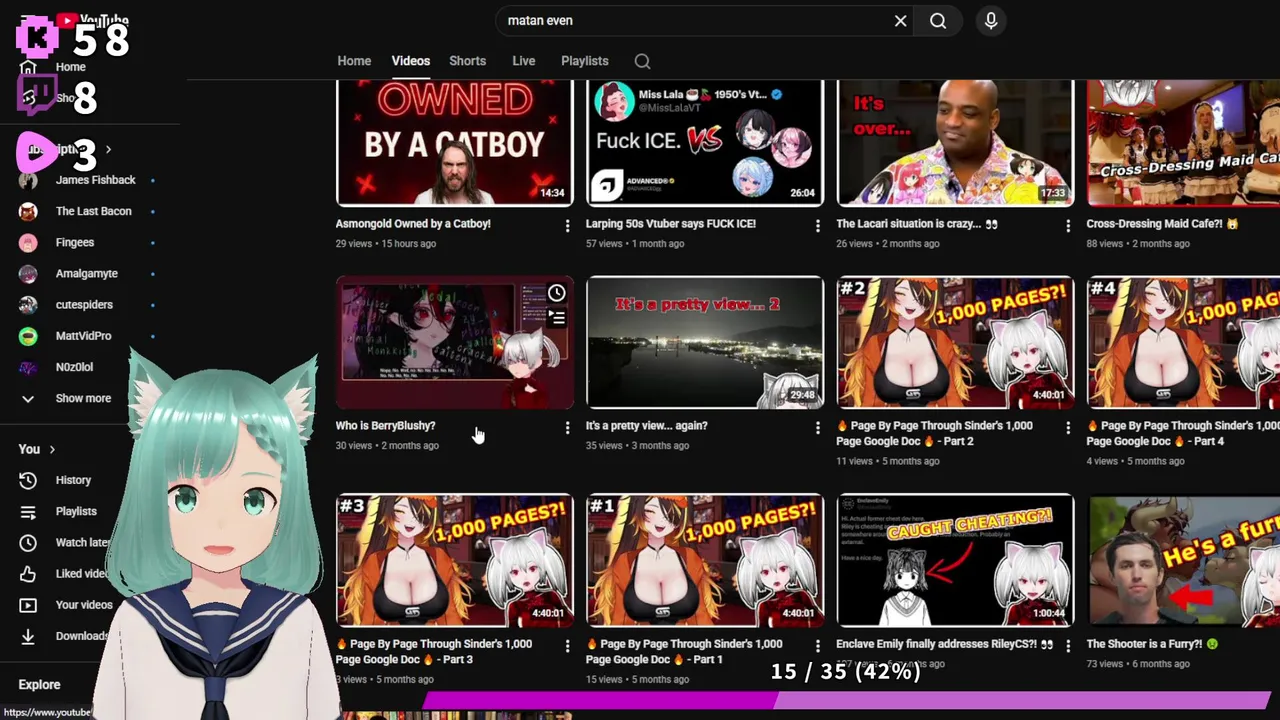Open James Fishback channel avatar
The width and height of the screenshot is (1280, 720).
coord(28,180)
